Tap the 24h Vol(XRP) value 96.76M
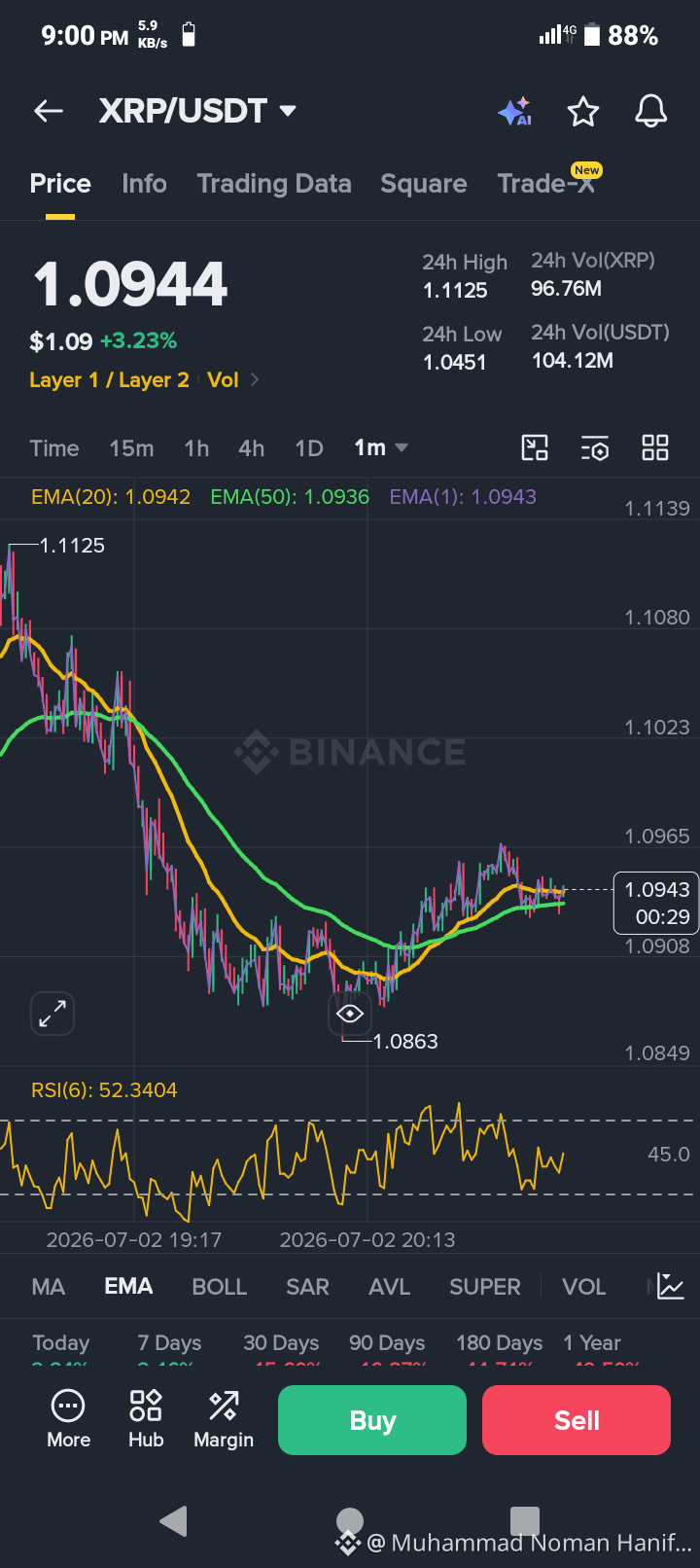The image size is (700, 1568). pos(566,289)
